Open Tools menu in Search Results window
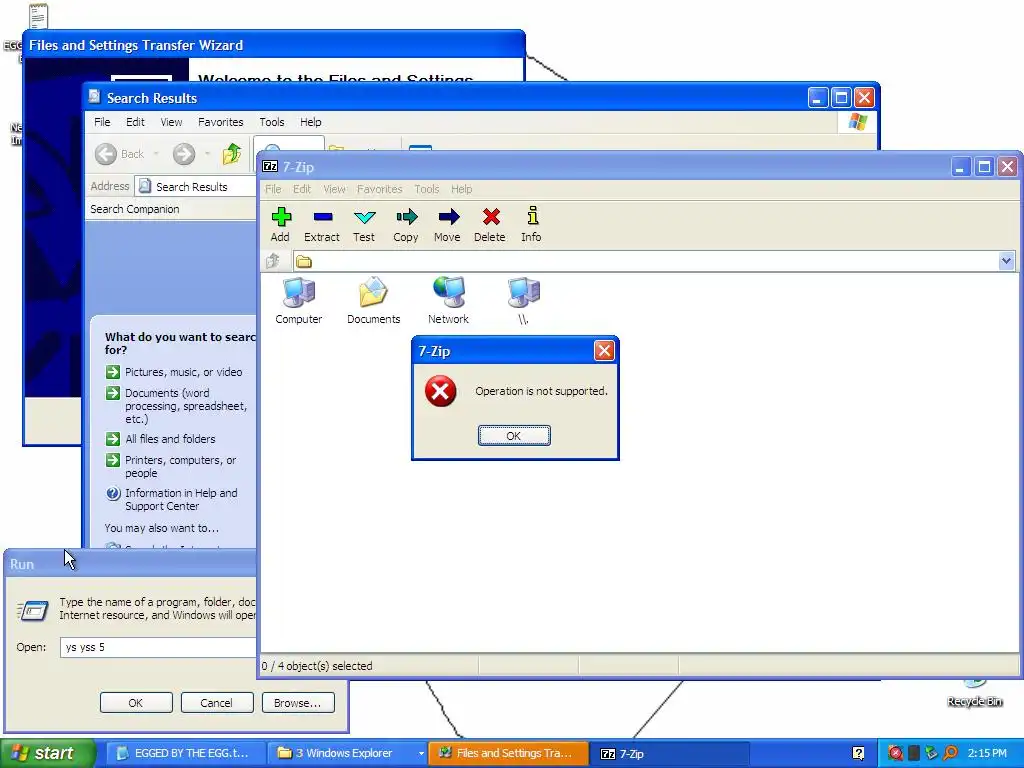 pos(272,122)
